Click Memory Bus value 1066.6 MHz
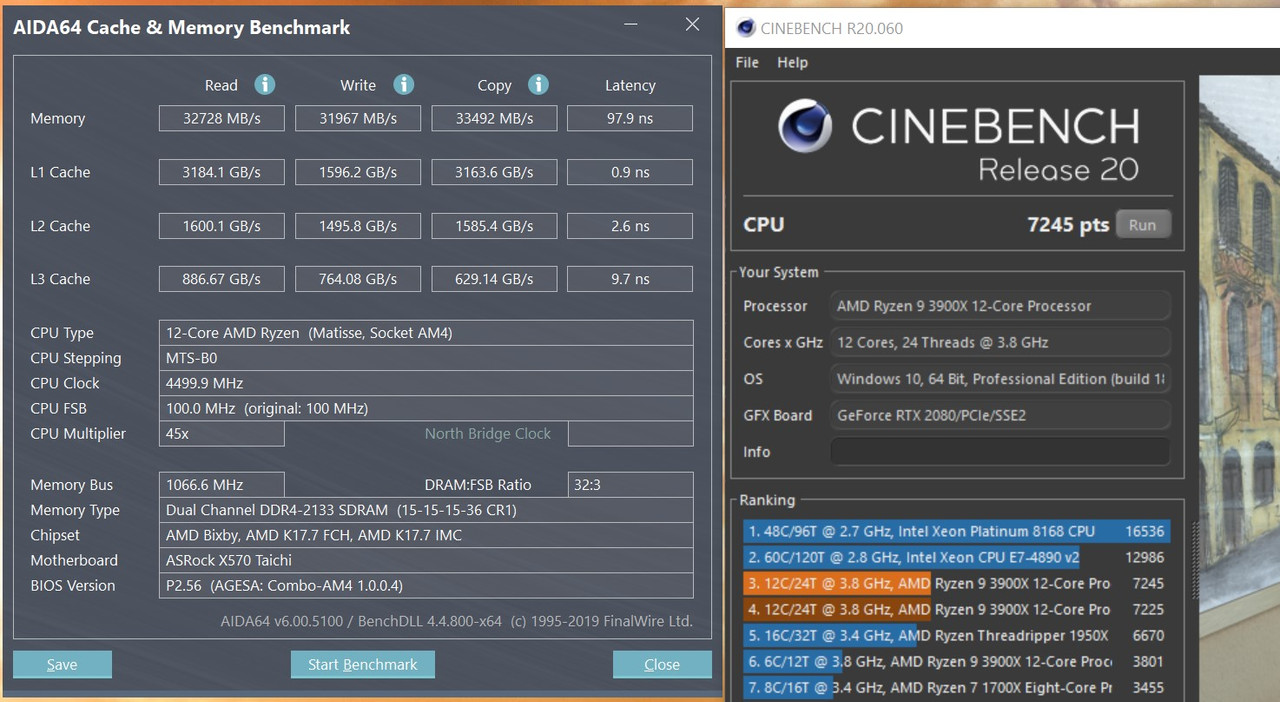The height and width of the screenshot is (702, 1280). point(221,484)
